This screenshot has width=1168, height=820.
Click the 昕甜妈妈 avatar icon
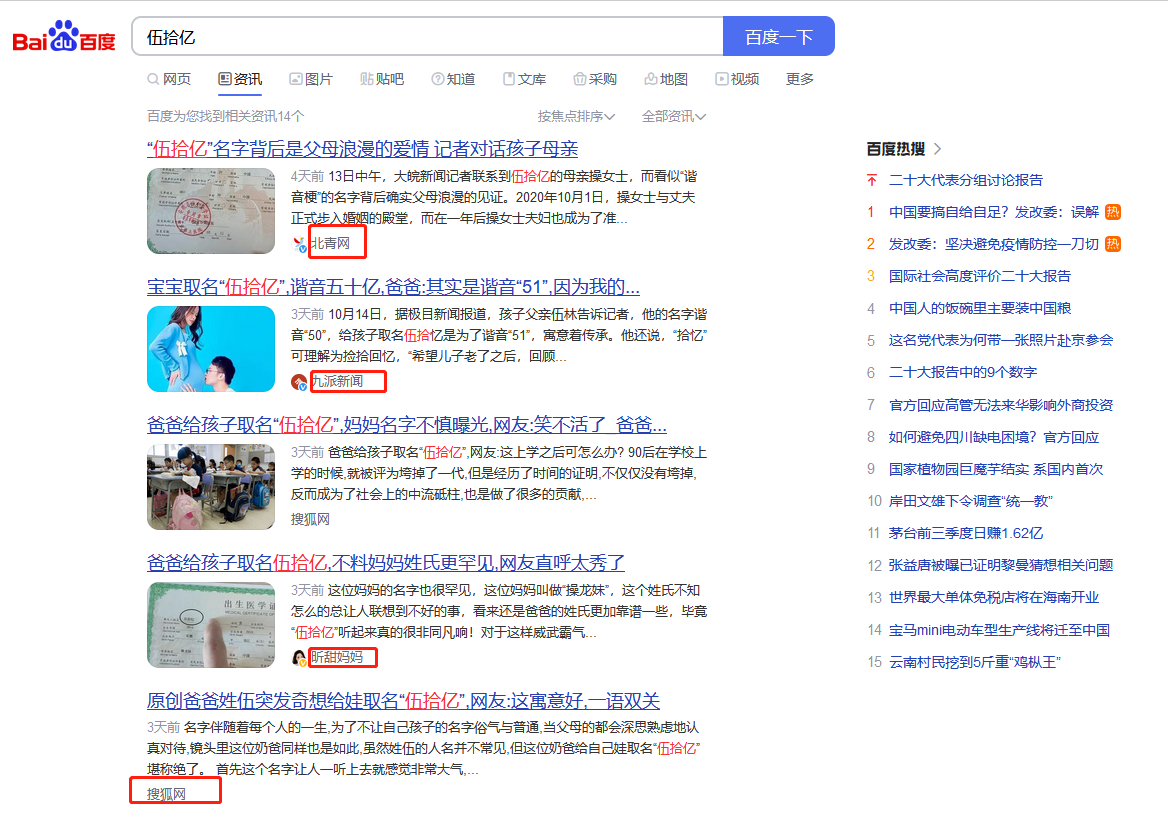[x=299, y=658]
